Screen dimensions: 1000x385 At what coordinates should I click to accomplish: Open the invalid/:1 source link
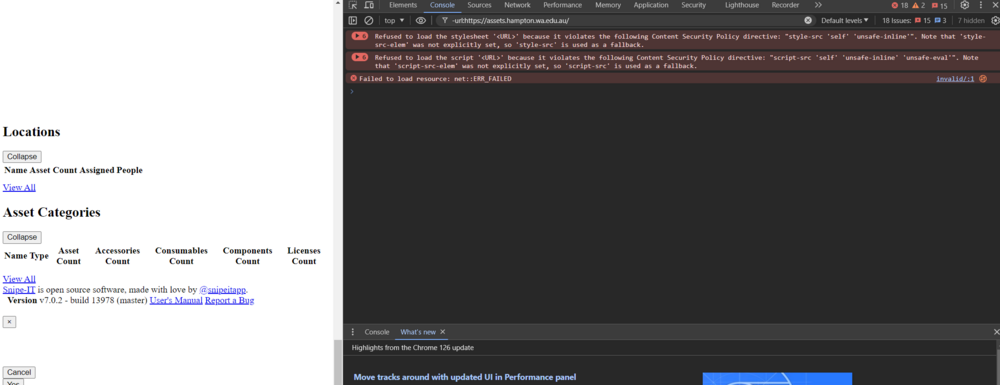coord(955,79)
